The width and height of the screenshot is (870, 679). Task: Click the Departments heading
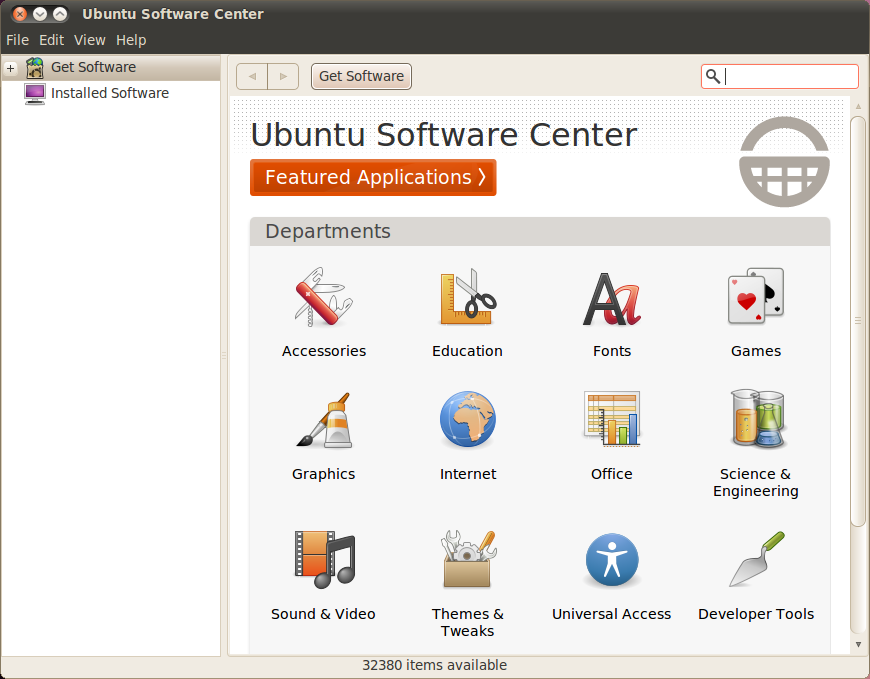(x=328, y=231)
